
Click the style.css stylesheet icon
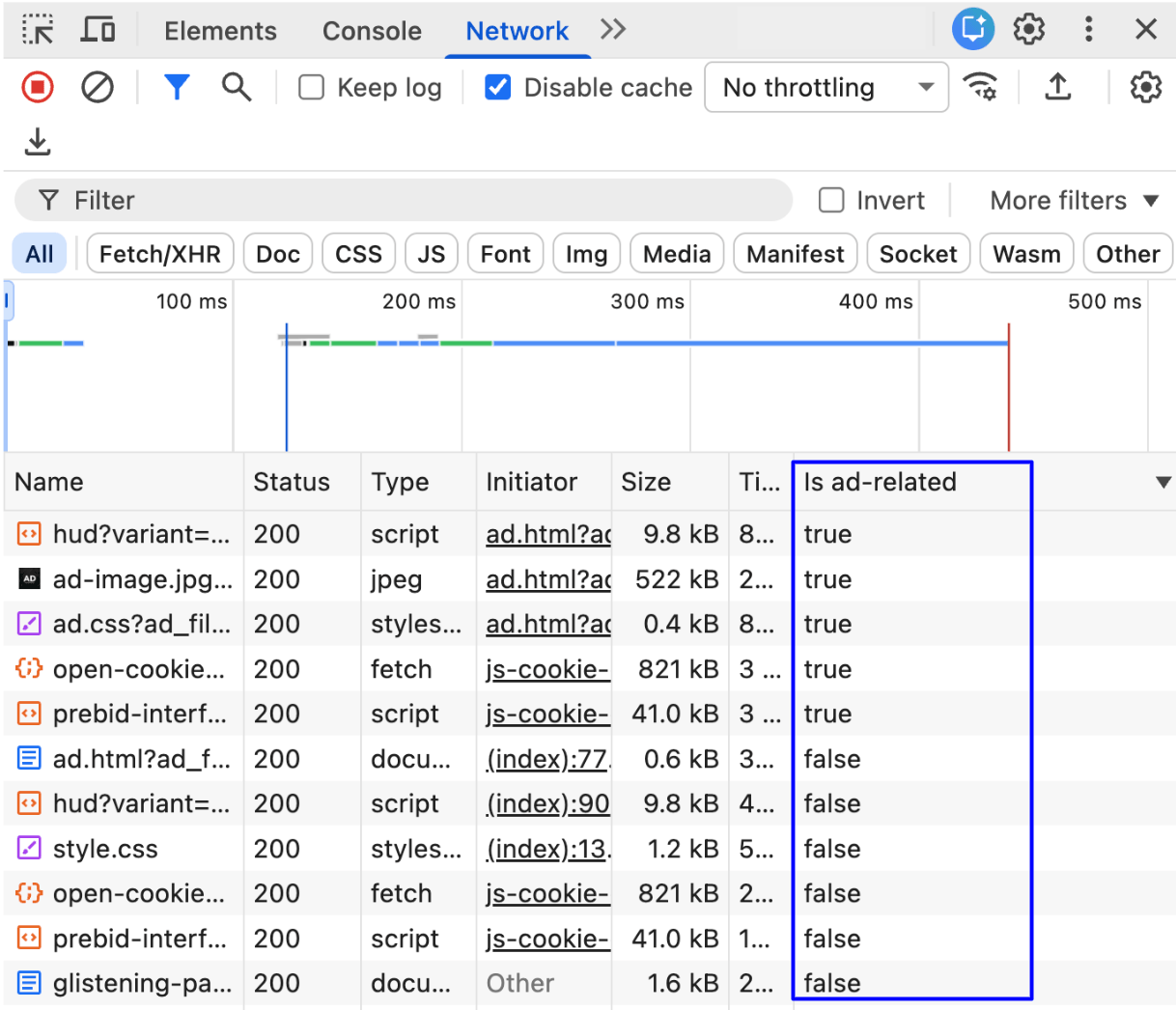pyautogui.click(x=30, y=849)
